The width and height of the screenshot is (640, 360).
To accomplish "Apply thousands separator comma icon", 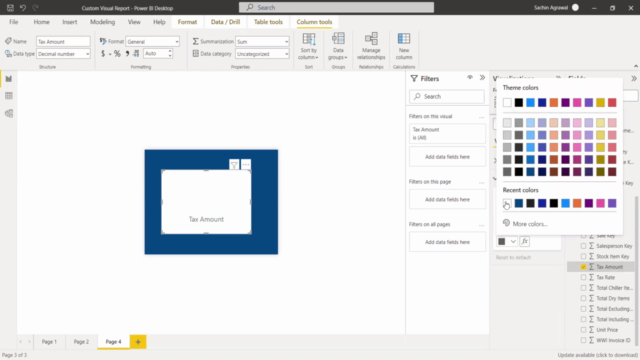I will 127,53.
